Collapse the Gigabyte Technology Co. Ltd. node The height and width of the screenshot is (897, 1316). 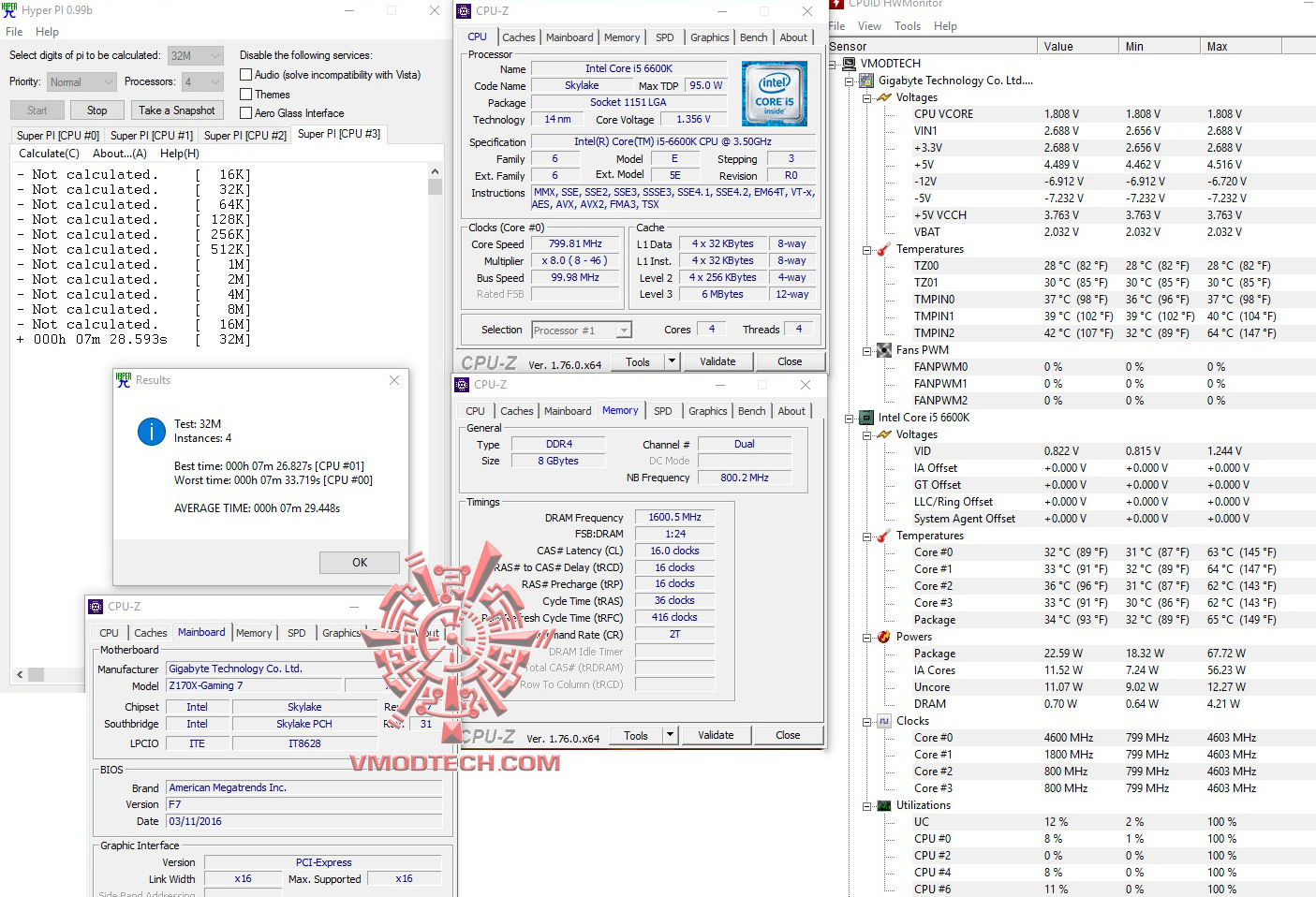click(x=850, y=81)
